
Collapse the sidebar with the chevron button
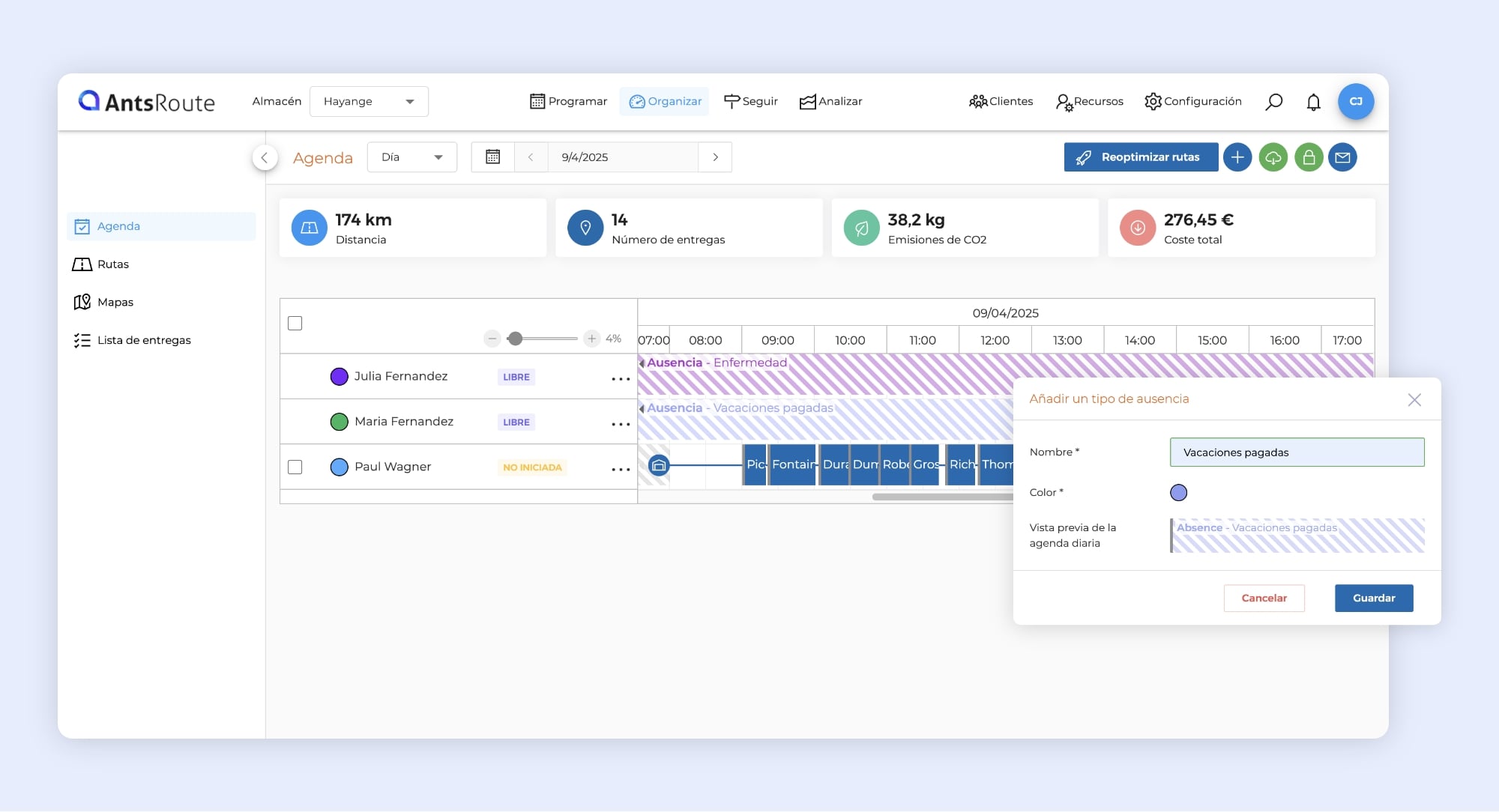point(265,157)
